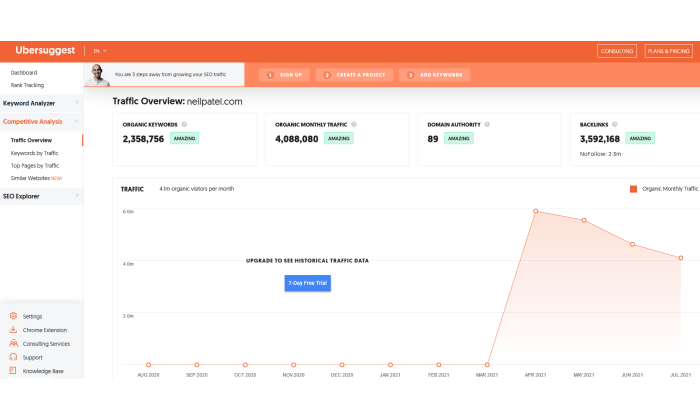Viewport: 700px width, 420px height.
Task: Click the Settings gear icon
Action: coord(13,316)
